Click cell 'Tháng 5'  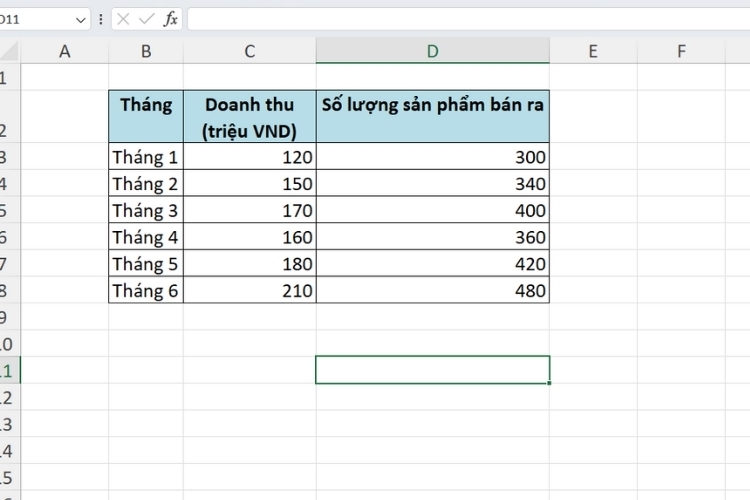pos(146,264)
